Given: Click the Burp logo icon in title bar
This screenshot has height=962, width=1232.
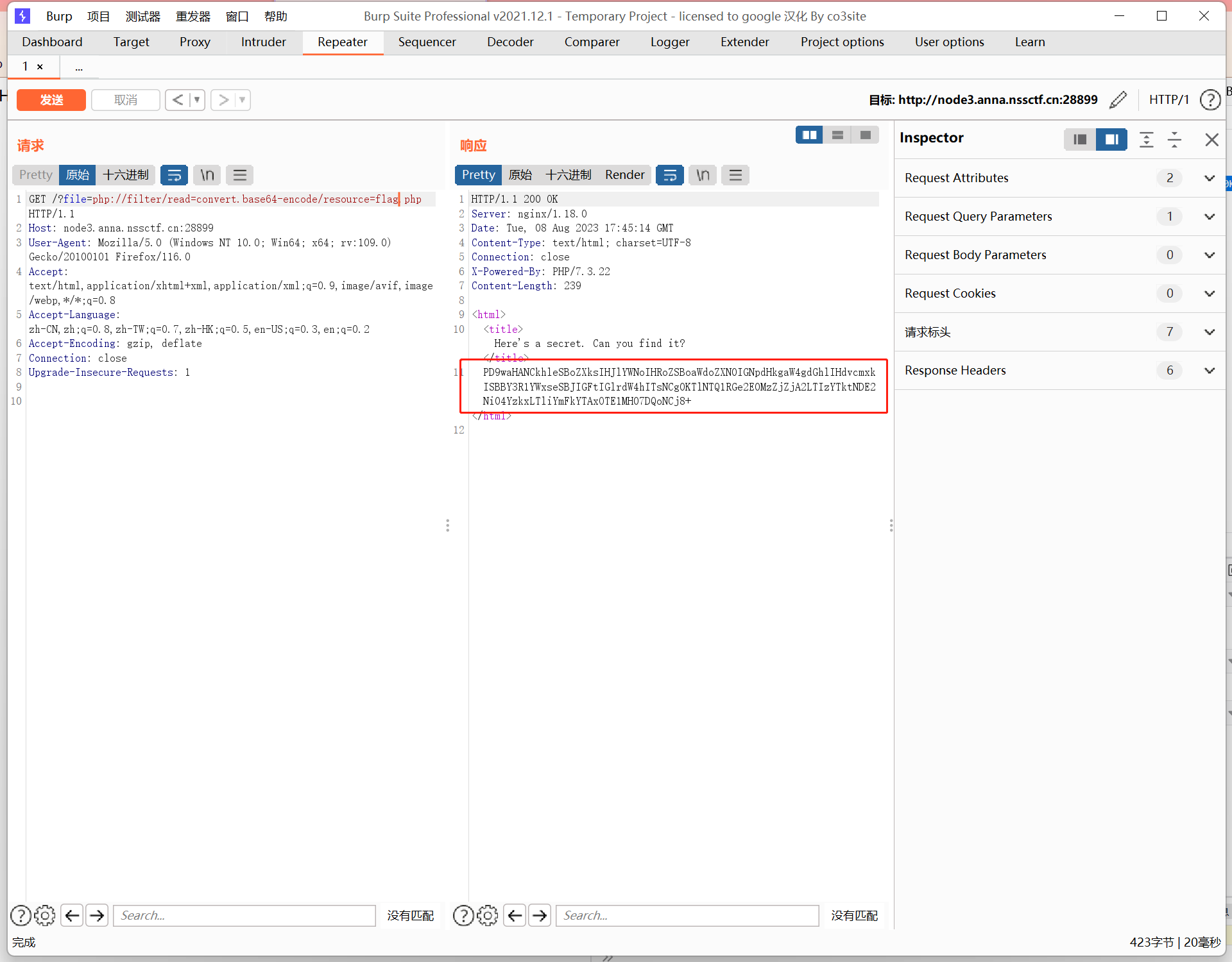Looking at the screenshot, I should (x=22, y=16).
